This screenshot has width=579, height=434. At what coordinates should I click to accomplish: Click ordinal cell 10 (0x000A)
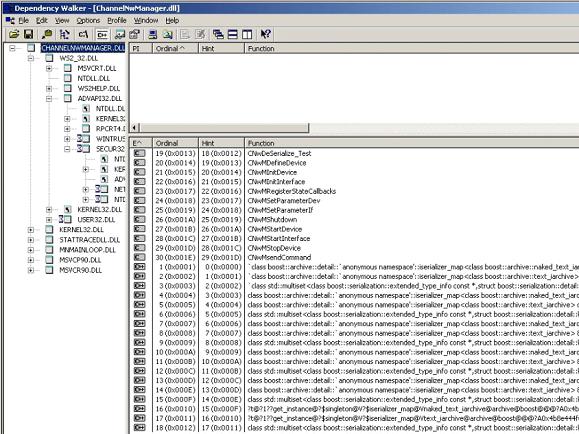175,352
